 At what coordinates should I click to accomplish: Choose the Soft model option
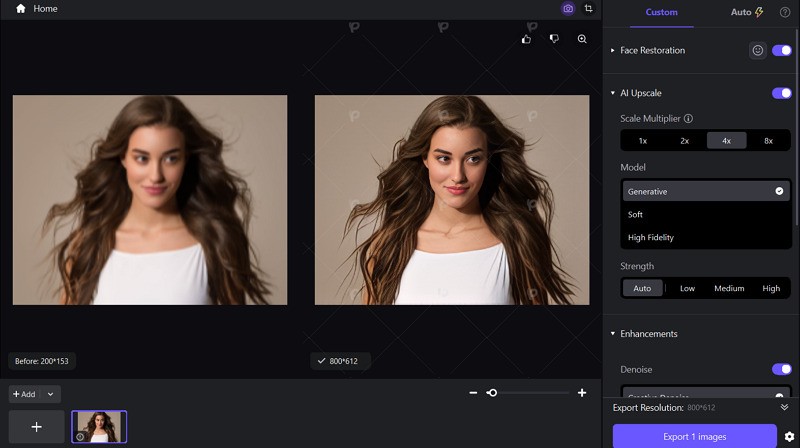pyautogui.click(x=706, y=214)
